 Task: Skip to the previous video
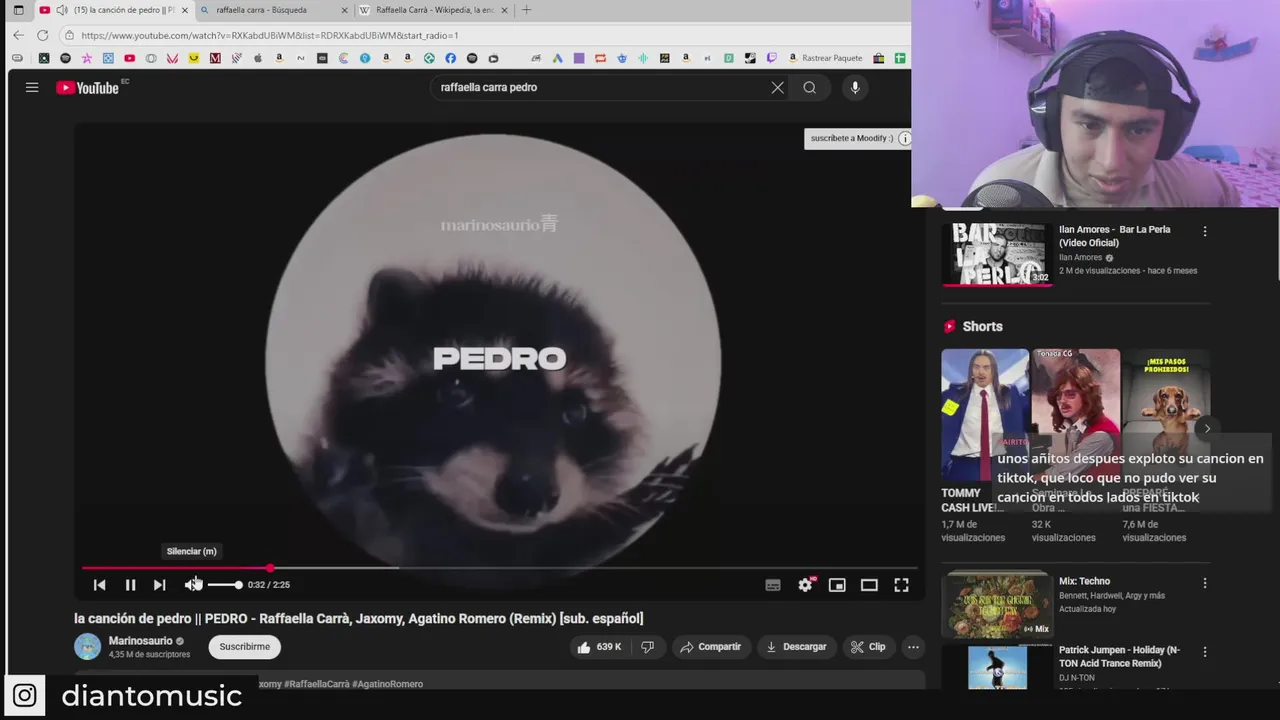coord(99,585)
